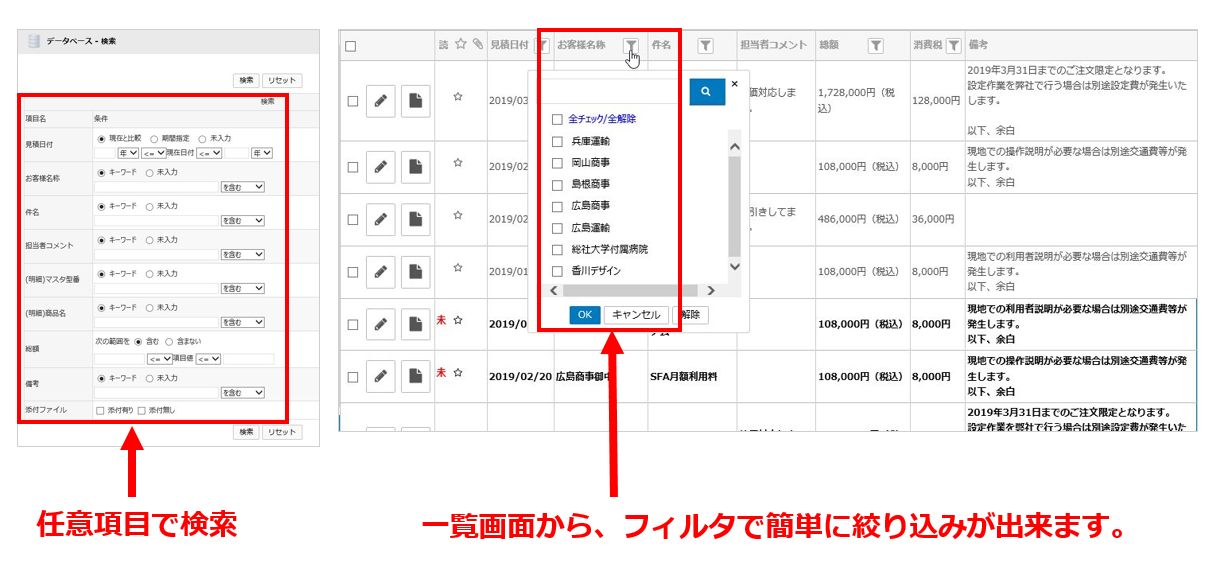Click the document icon in first row
Image resolution: width=1216 pixels, height=579 pixels.
[x=415, y=100]
